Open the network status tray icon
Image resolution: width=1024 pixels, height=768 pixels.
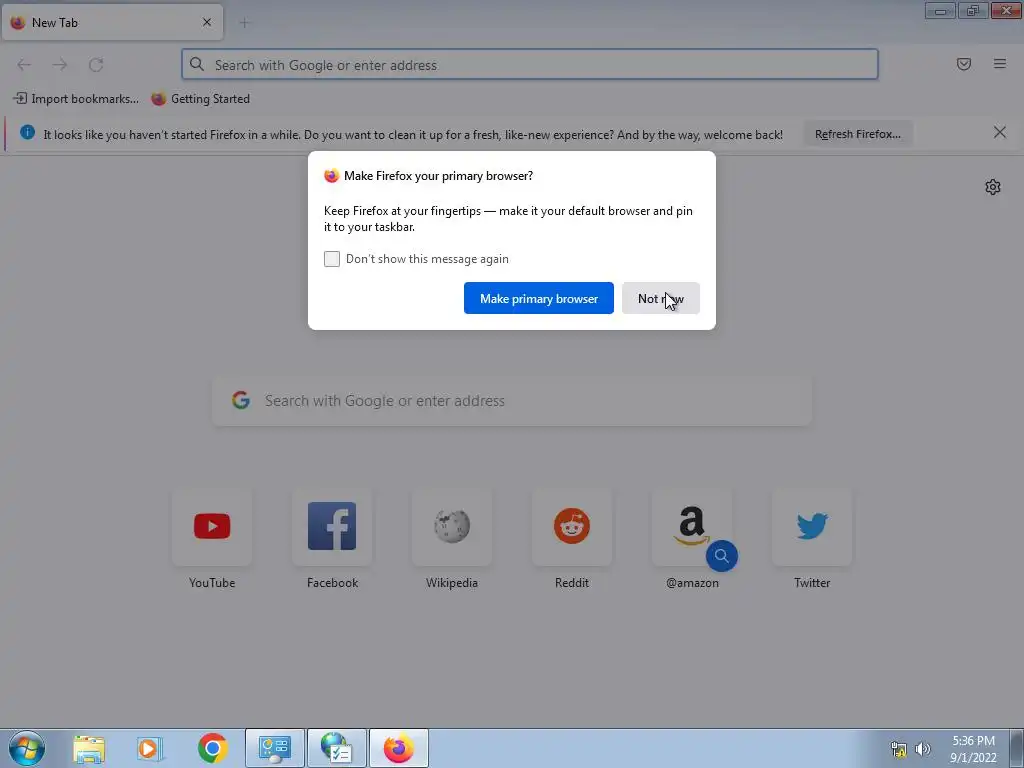[899, 749]
